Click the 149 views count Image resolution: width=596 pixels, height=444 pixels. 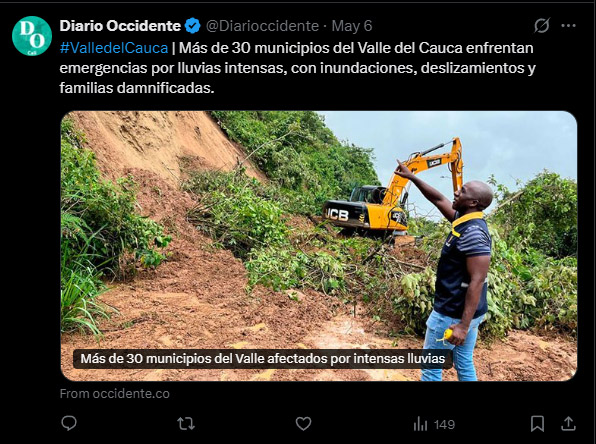[x=444, y=424]
